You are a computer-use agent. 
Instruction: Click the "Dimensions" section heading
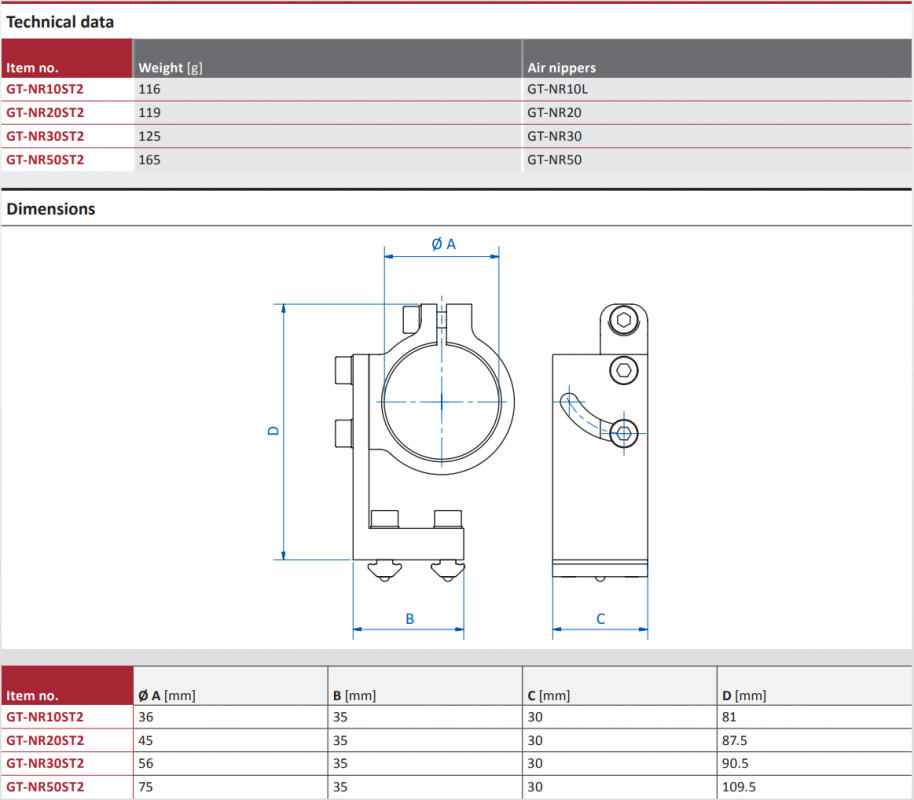pyautogui.click(x=51, y=209)
